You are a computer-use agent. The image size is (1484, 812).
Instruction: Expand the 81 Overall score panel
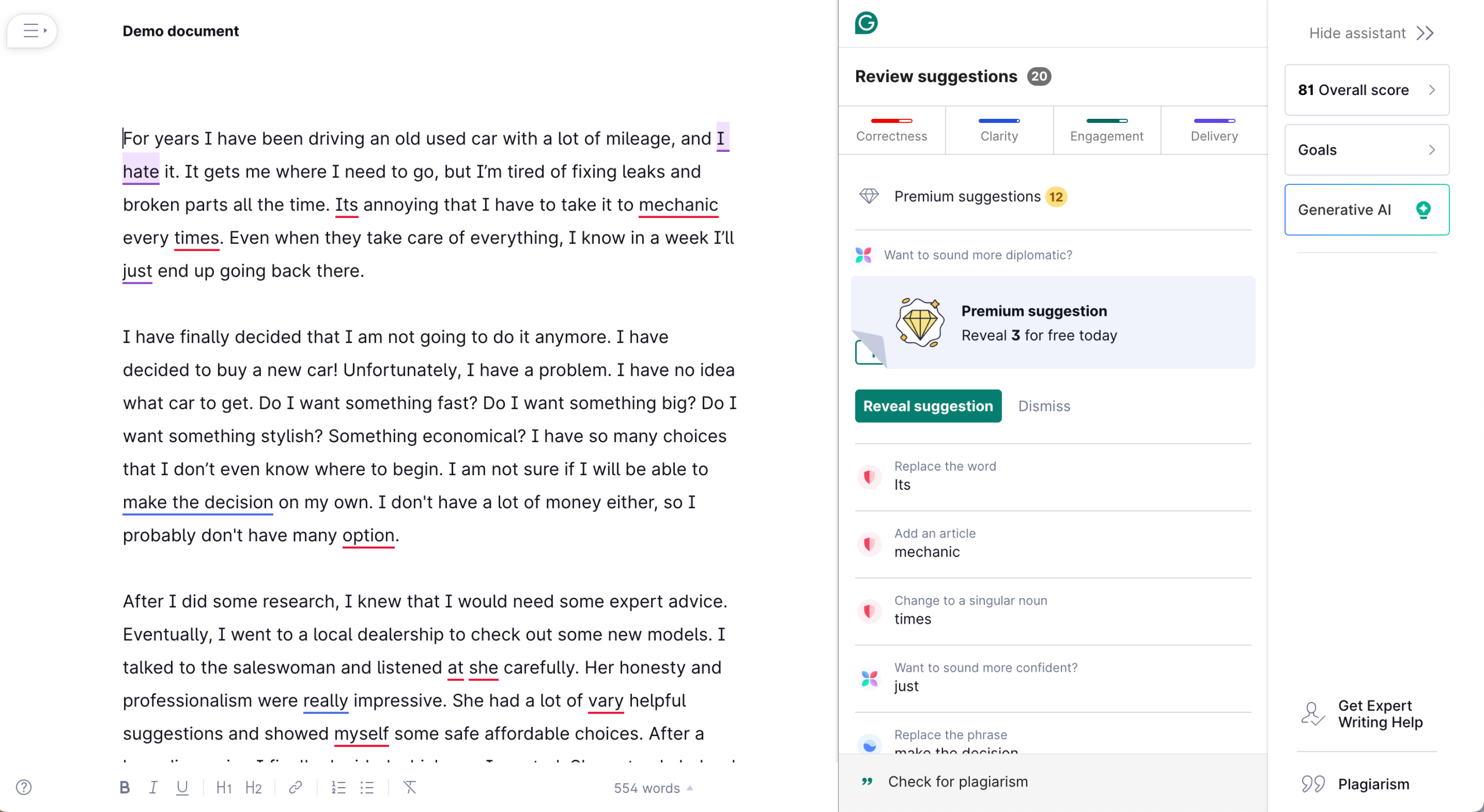(1367, 90)
